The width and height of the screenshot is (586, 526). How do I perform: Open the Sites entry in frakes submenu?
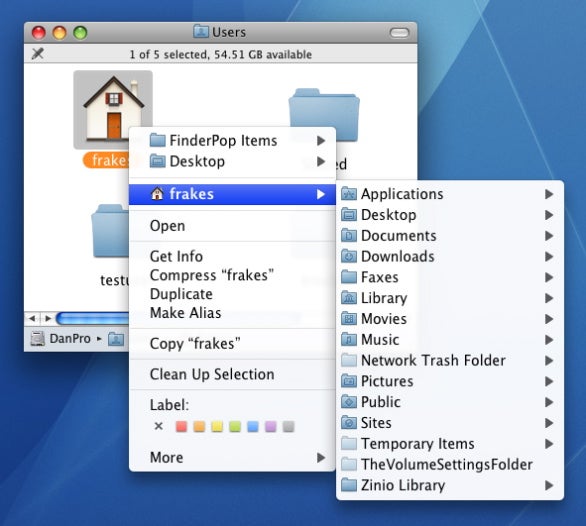point(450,423)
